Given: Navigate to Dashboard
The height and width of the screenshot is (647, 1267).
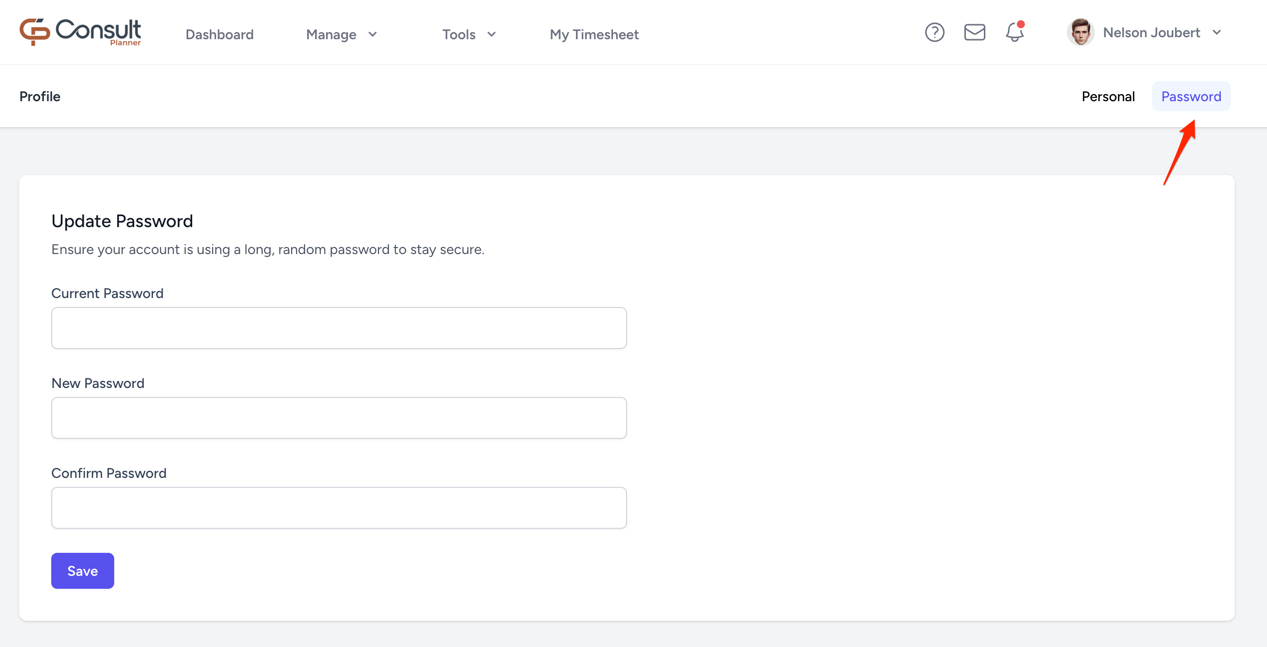Looking at the screenshot, I should pos(219,33).
